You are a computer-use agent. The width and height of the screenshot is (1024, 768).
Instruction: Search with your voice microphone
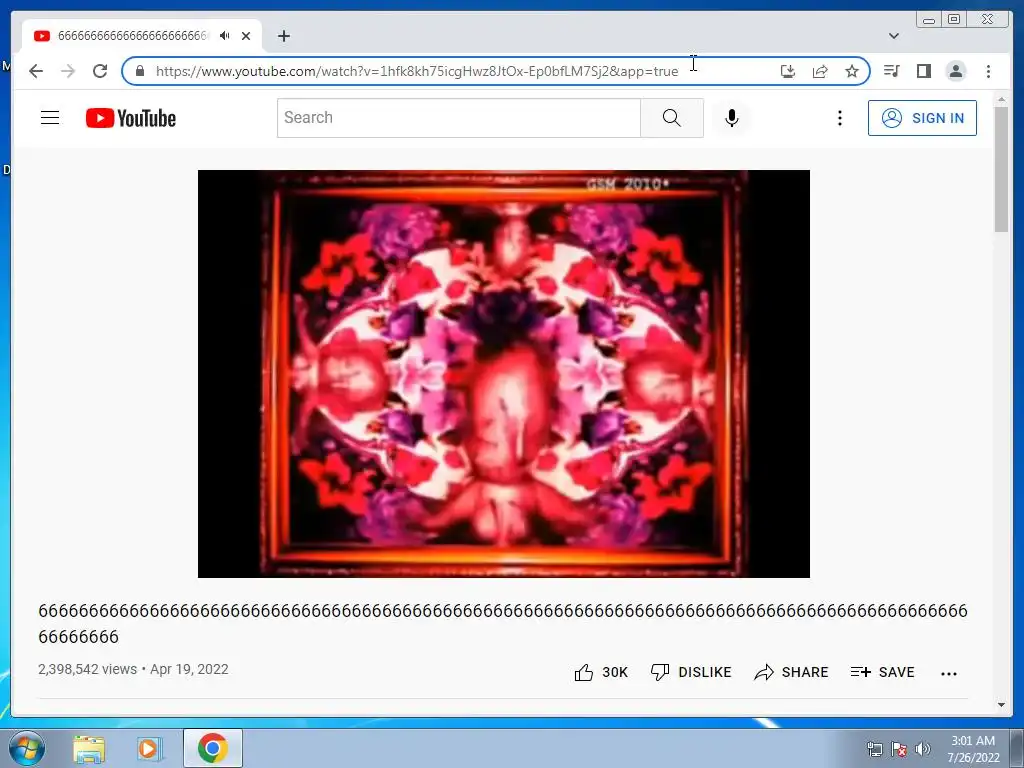click(731, 118)
